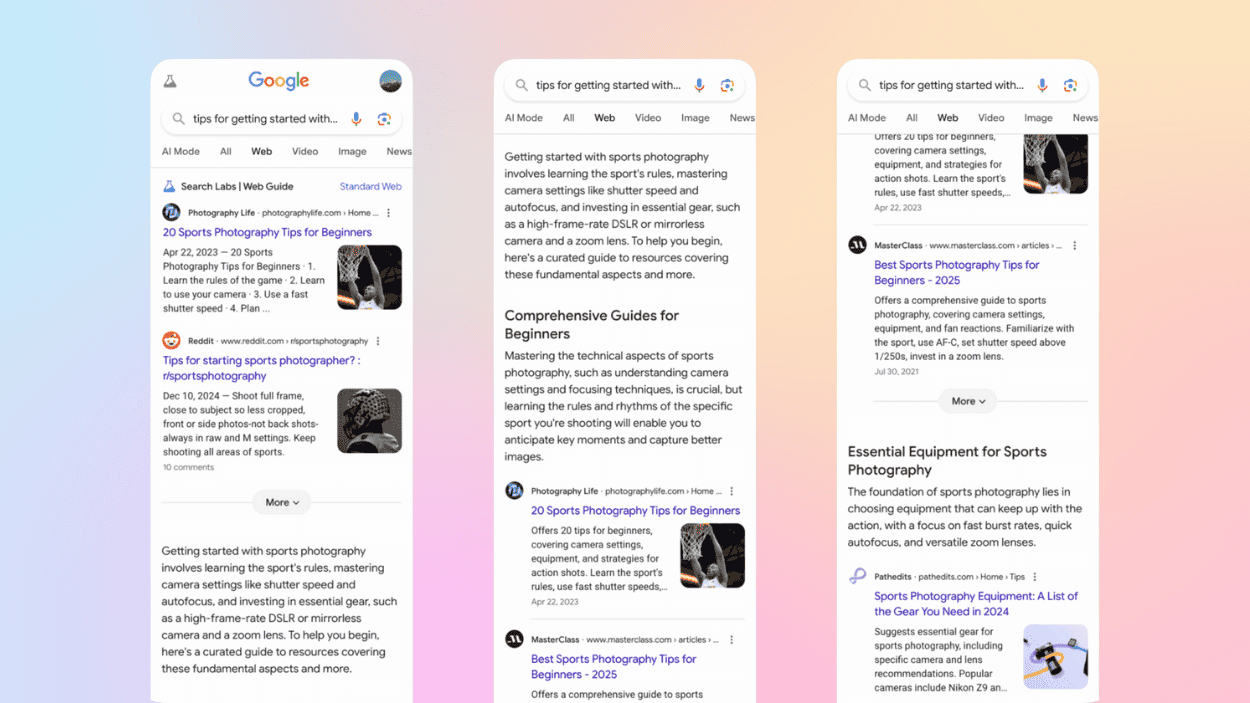Click the MasterClass favicon in the middle phone
The width and height of the screenshot is (1250, 703).
coord(514,639)
